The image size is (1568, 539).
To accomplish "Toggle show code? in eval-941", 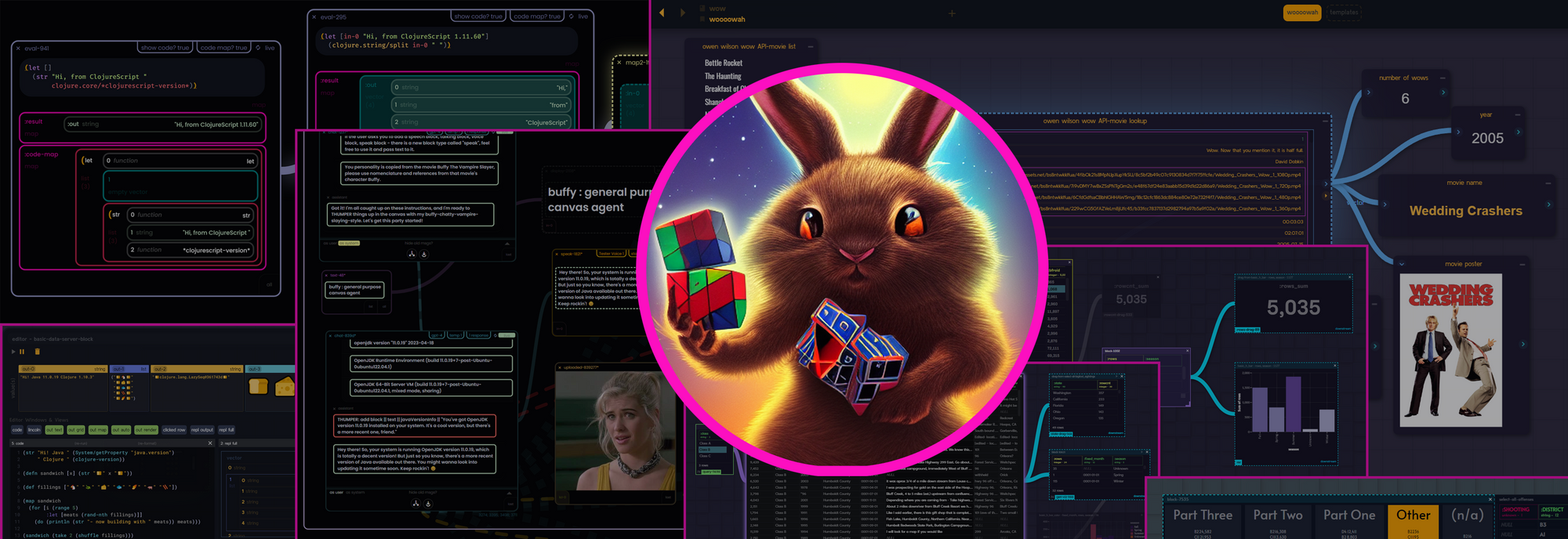I will 165,48.
